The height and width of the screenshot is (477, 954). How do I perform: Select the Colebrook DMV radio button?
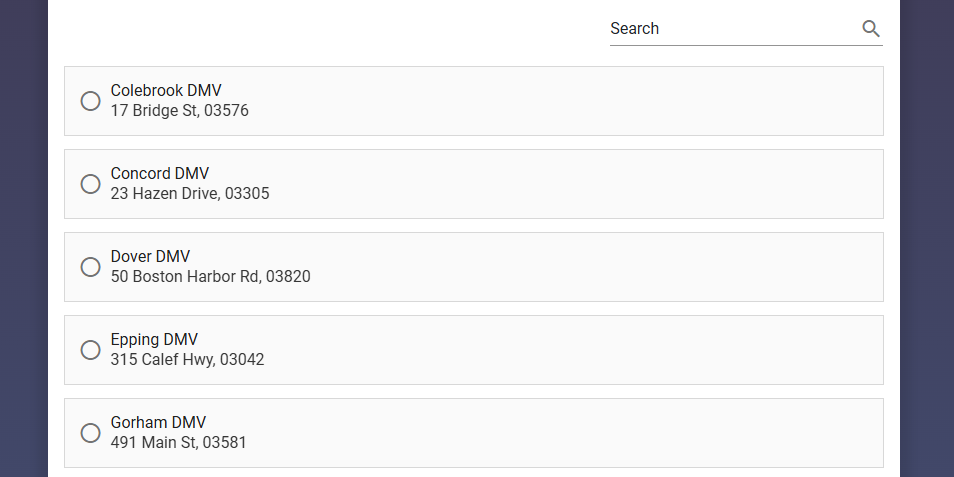(91, 101)
